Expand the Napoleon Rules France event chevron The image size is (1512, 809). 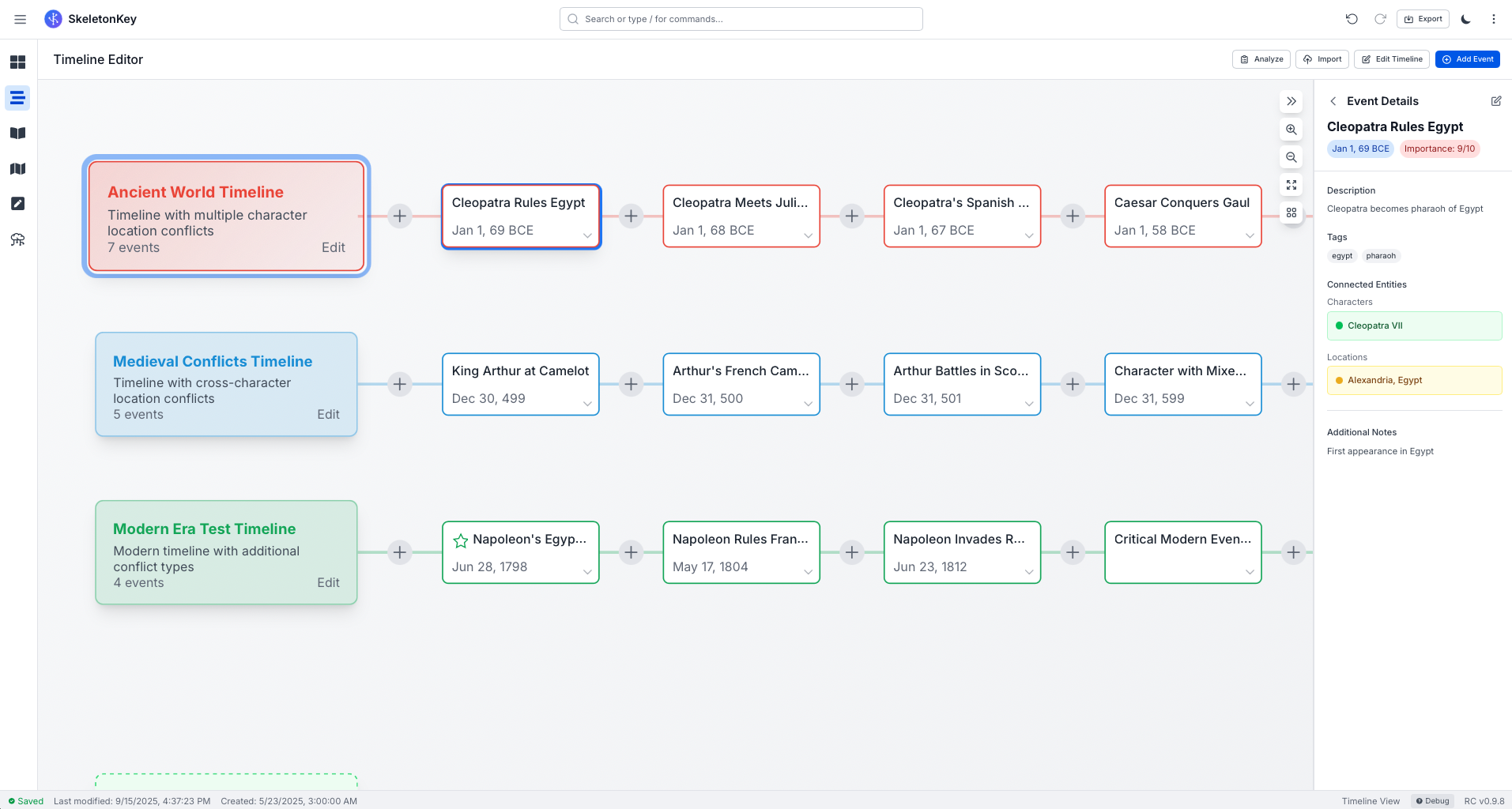(807, 571)
